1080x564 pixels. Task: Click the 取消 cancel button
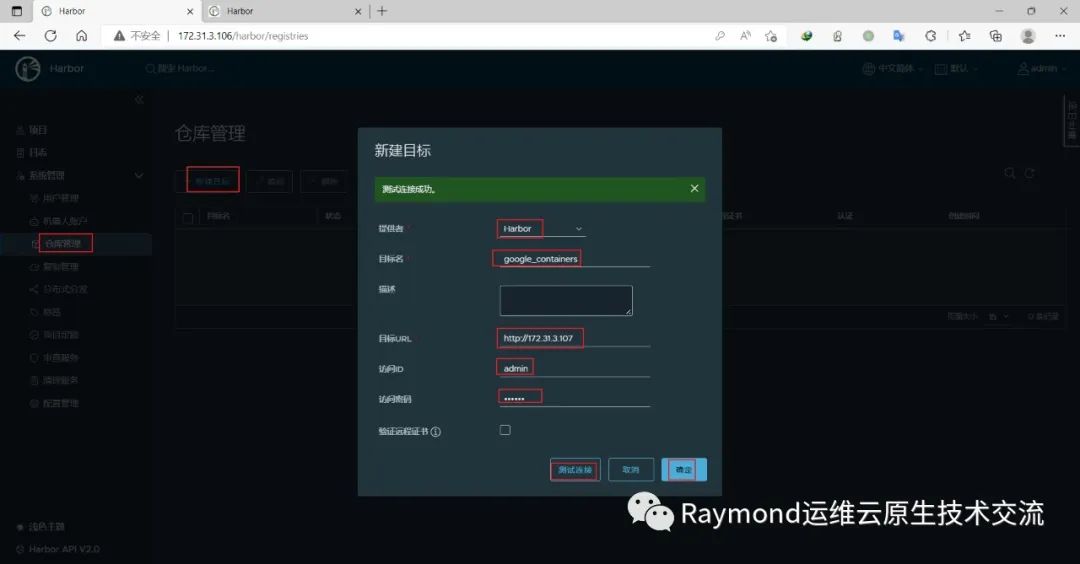tap(631, 470)
